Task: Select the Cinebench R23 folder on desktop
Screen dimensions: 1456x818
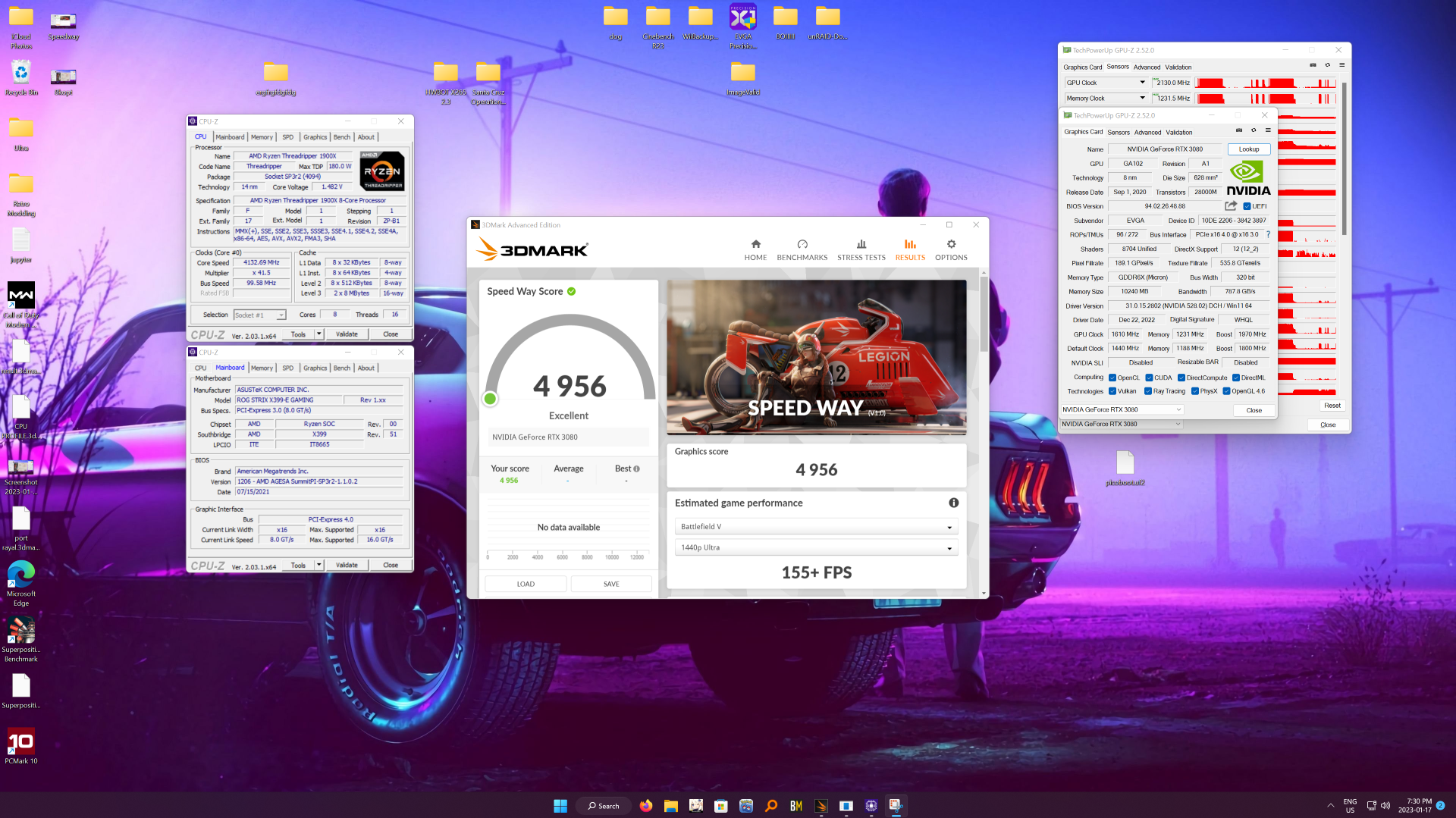Action: click(x=658, y=27)
